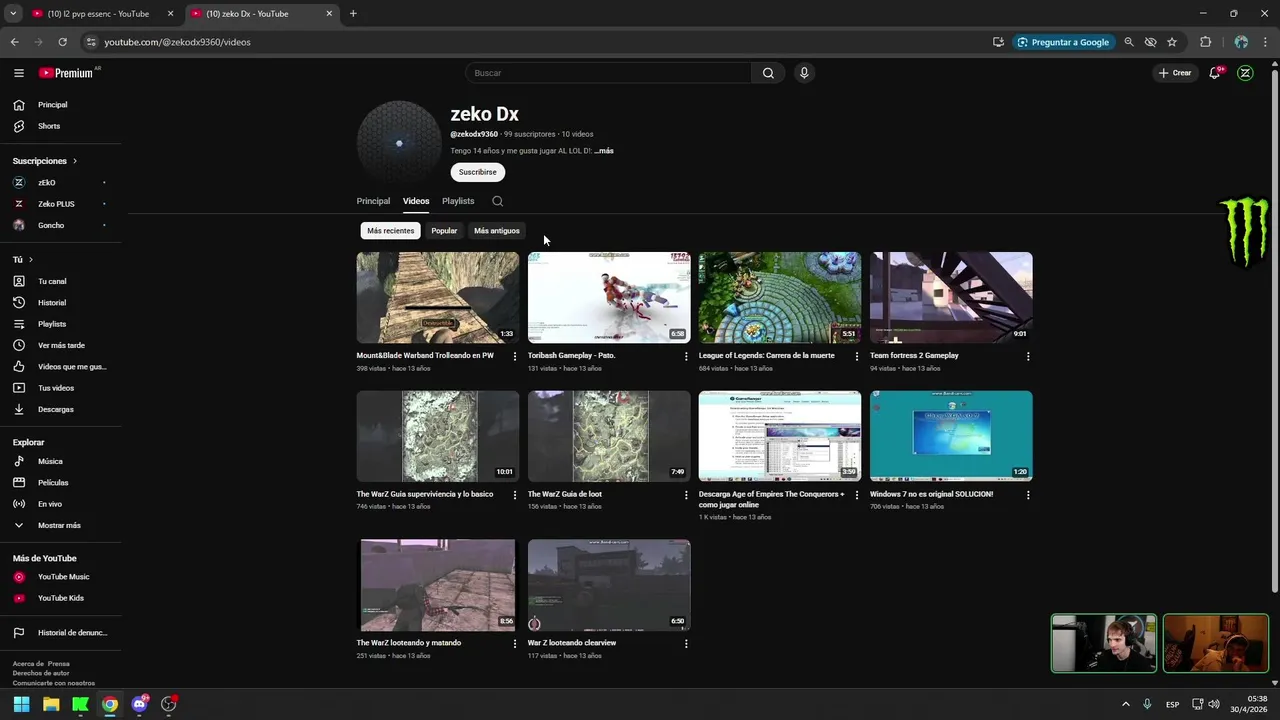
Task: Expand the Tú section chevron
Action: point(31,260)
